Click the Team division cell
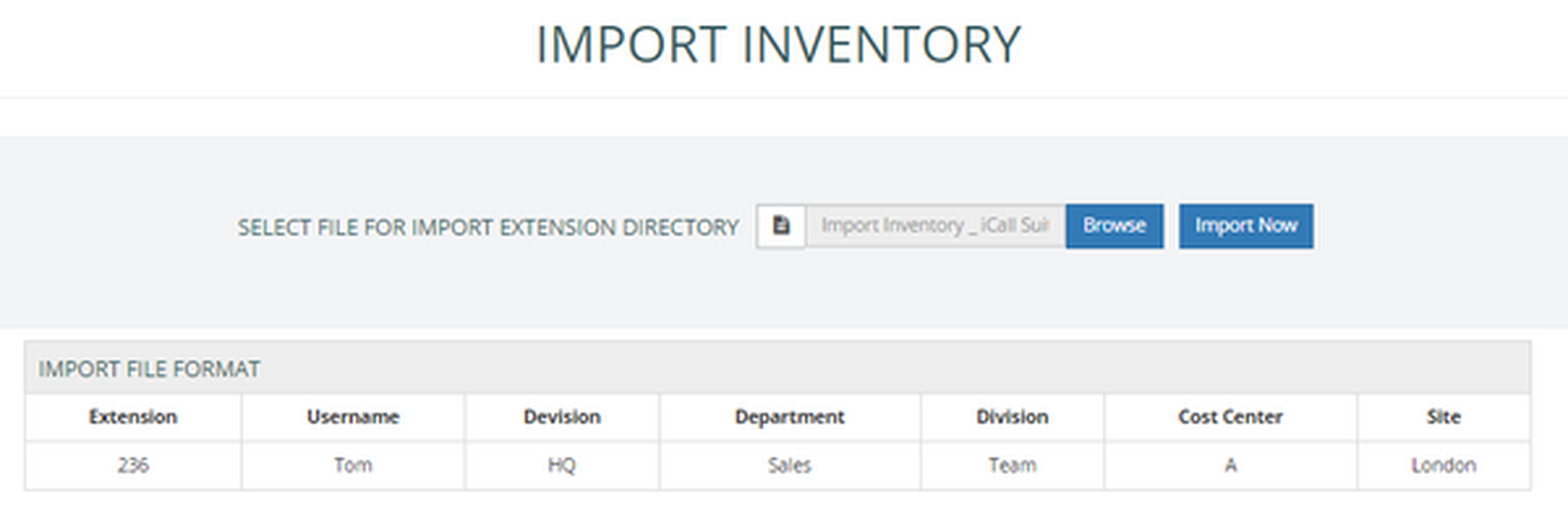The height and width of the screenshot is (515, 1568). click(1012, 466)
